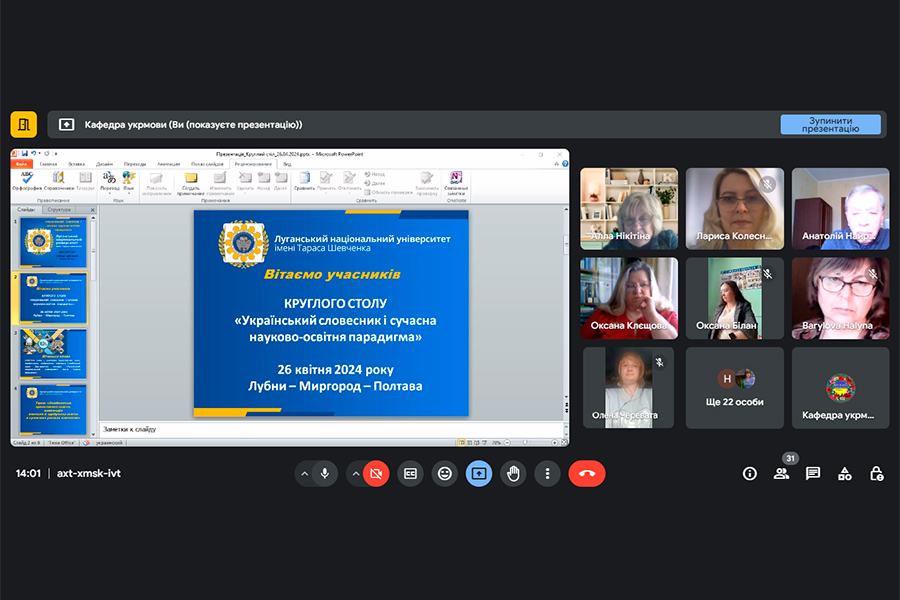Click the Тезаурус icon
Viewport: 900px width, 600px height.
pos(86,181)
